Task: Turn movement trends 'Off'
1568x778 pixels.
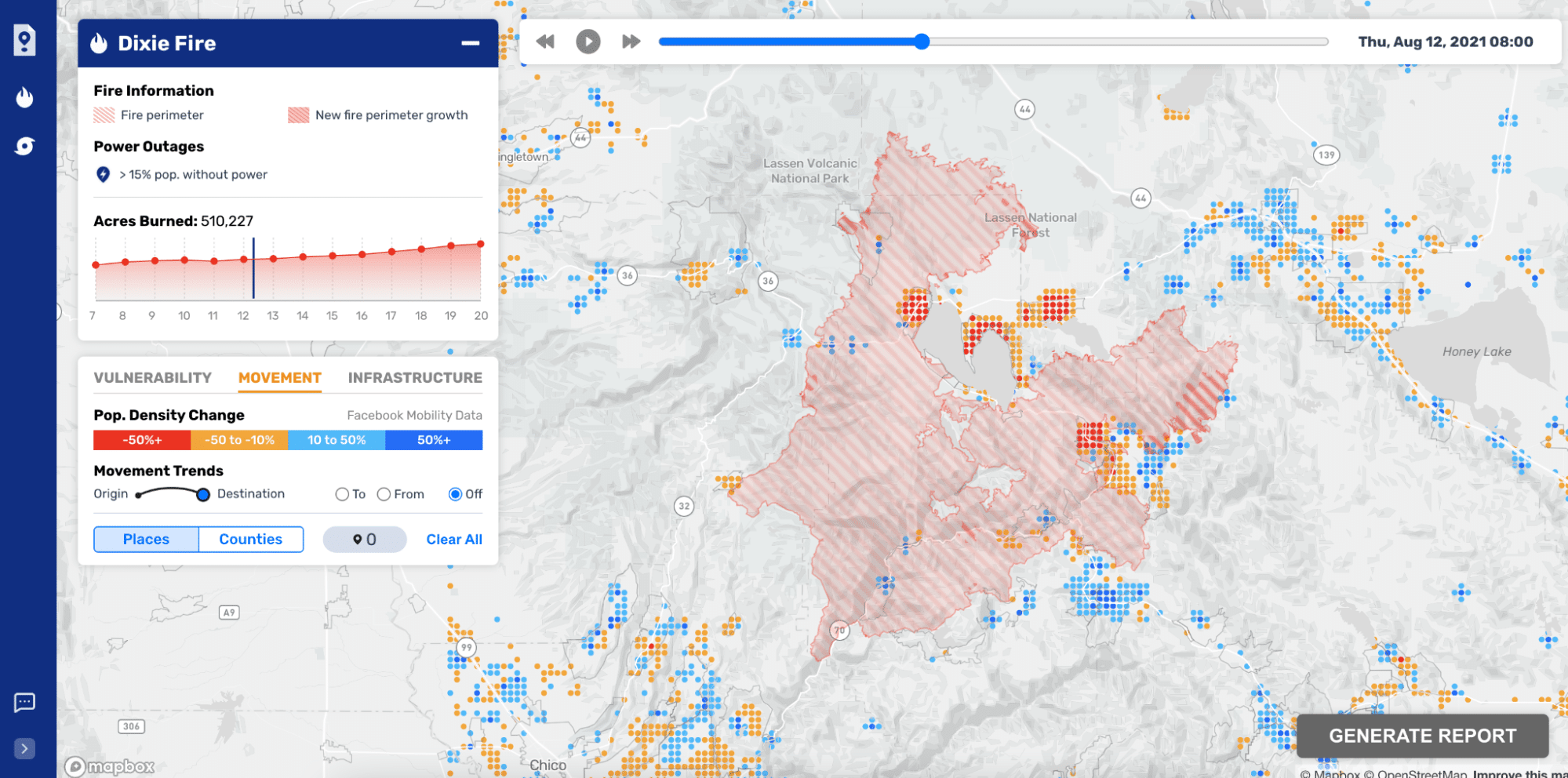Action: point(456,494)
